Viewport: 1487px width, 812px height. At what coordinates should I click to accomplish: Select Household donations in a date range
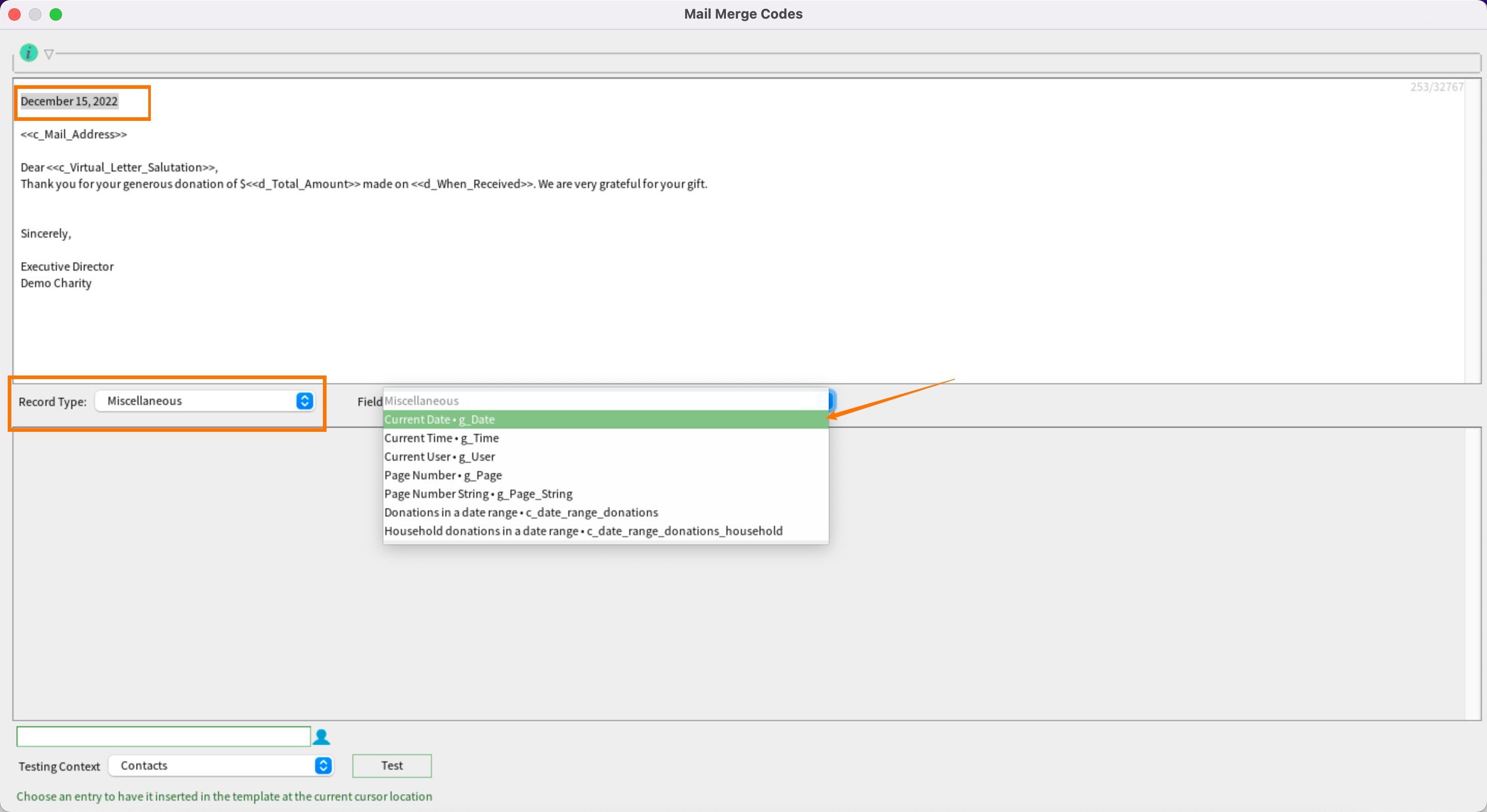coord(606,530)
